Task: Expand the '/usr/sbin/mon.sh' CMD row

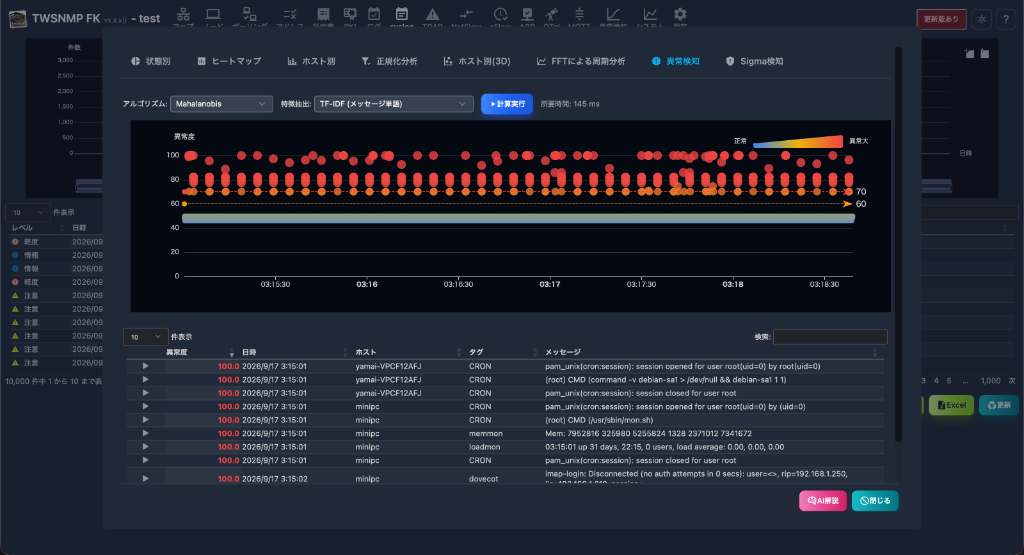Action: pos(146,420)
